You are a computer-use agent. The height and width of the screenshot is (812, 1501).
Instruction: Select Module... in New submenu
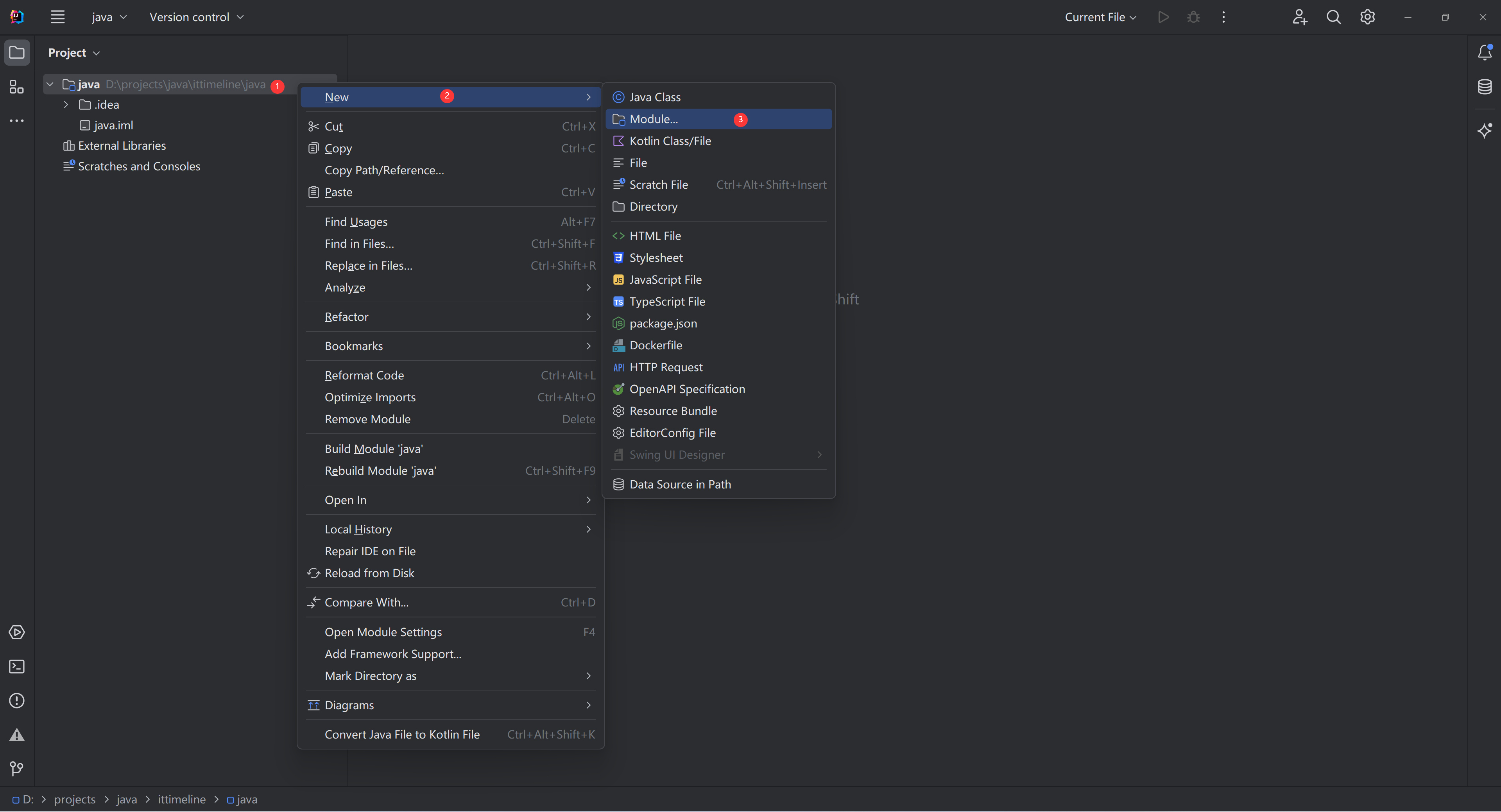click(x=718, y=119)
